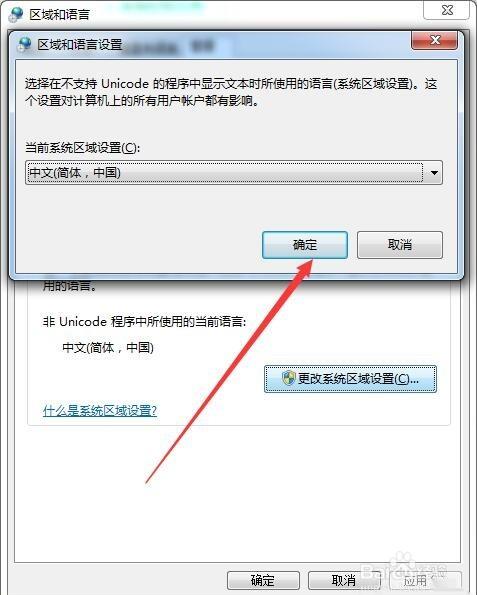Screen dimensions: 477x595
Task: Close the 区域和语言设置 dialog with red X
Action: [x=434, y=40]
